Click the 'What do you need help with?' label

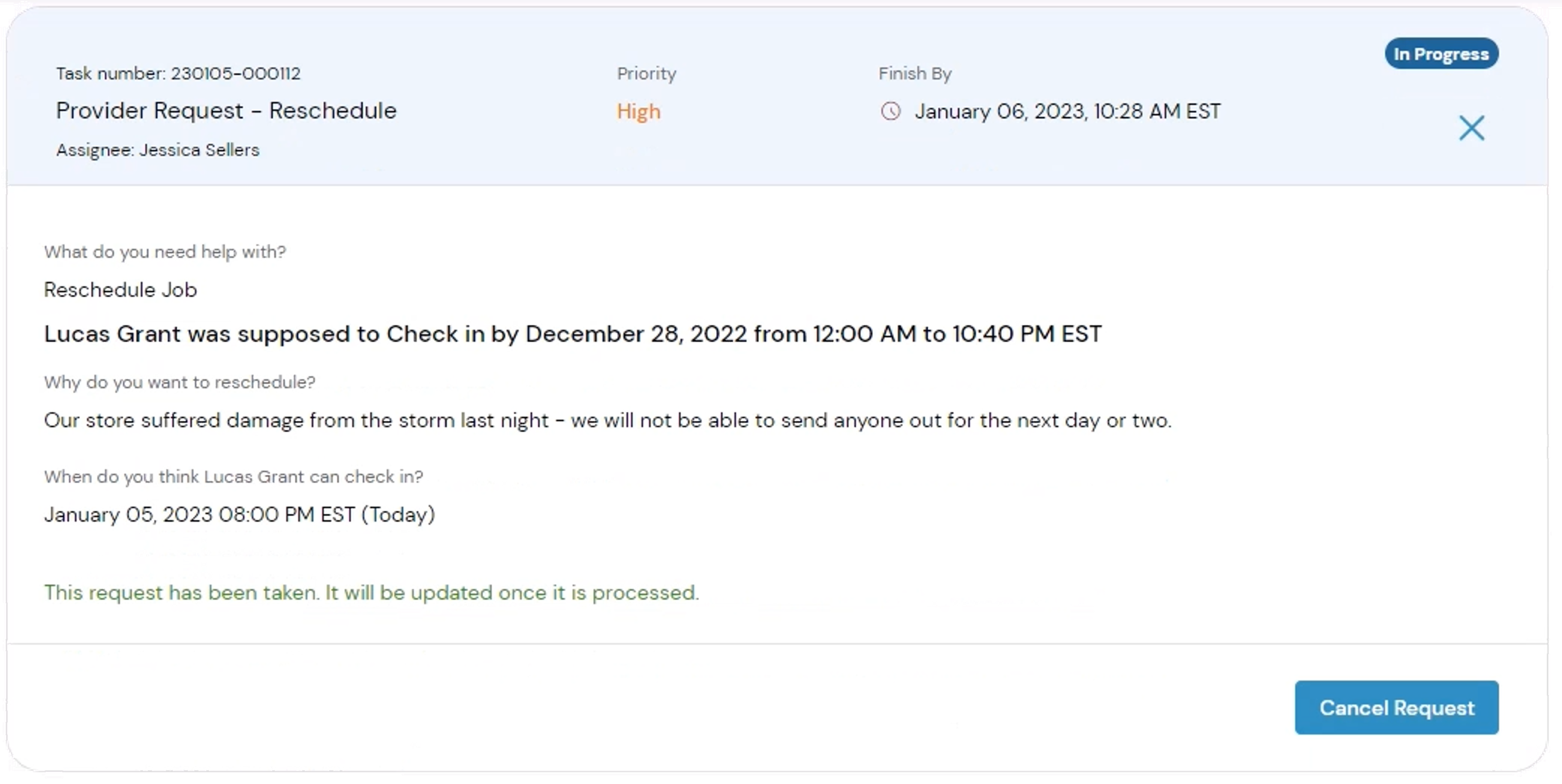pos(165,252)
